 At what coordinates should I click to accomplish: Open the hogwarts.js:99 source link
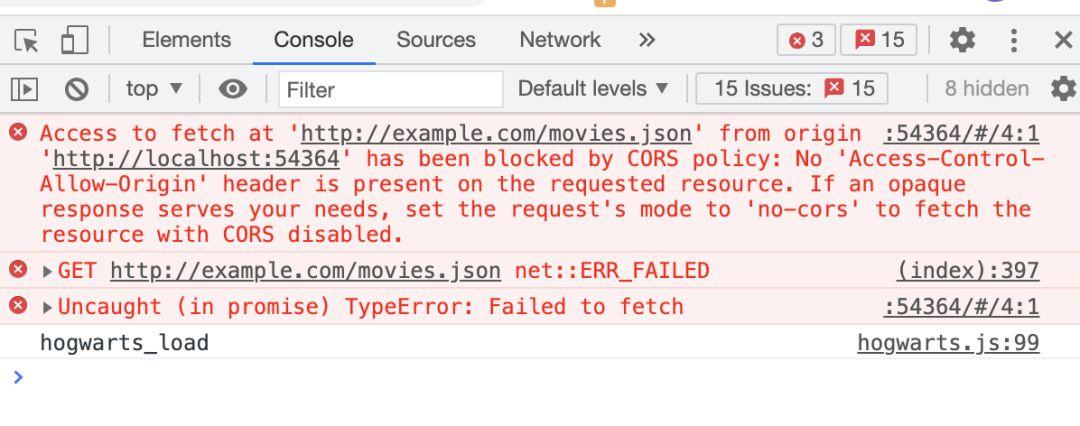click(x=947, y=344)
